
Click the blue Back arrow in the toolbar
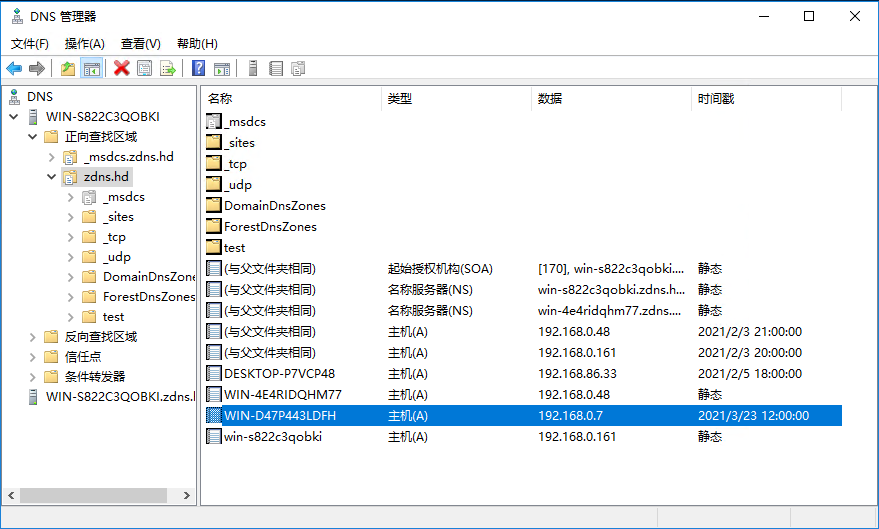pos(14,69)
